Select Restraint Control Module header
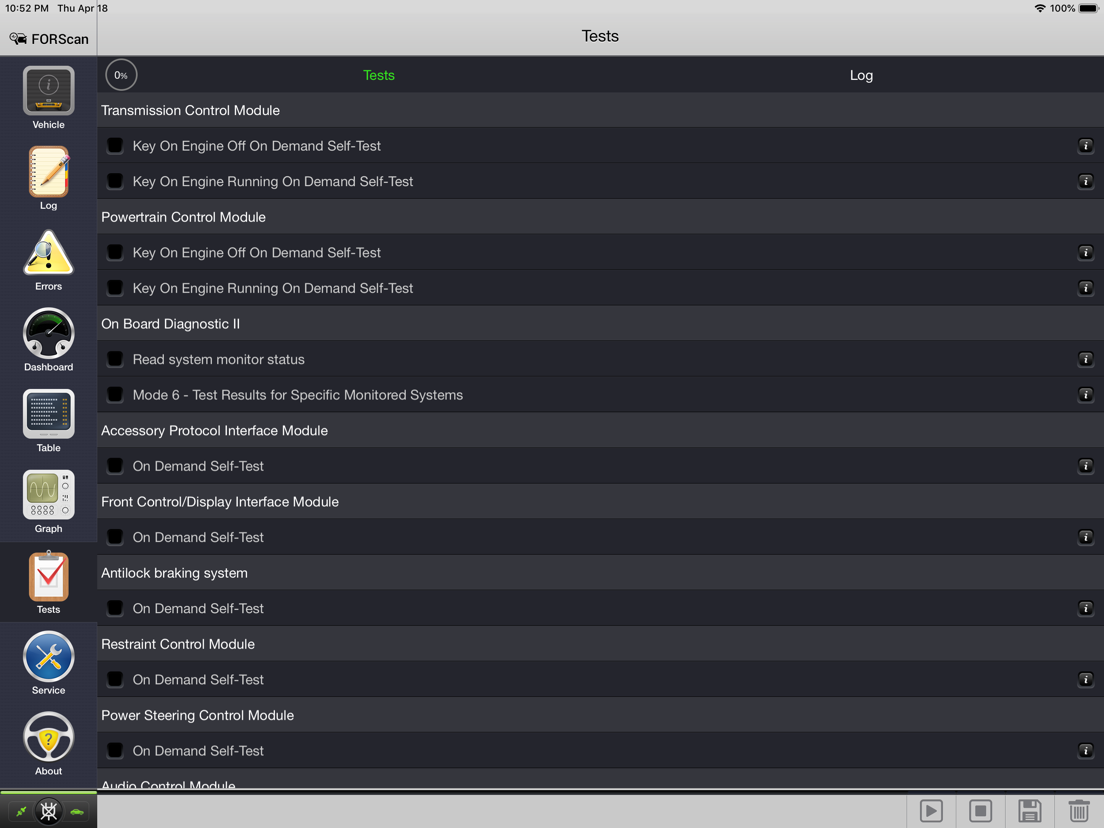This screenshot has width=1104, height=828. (601, 644)
